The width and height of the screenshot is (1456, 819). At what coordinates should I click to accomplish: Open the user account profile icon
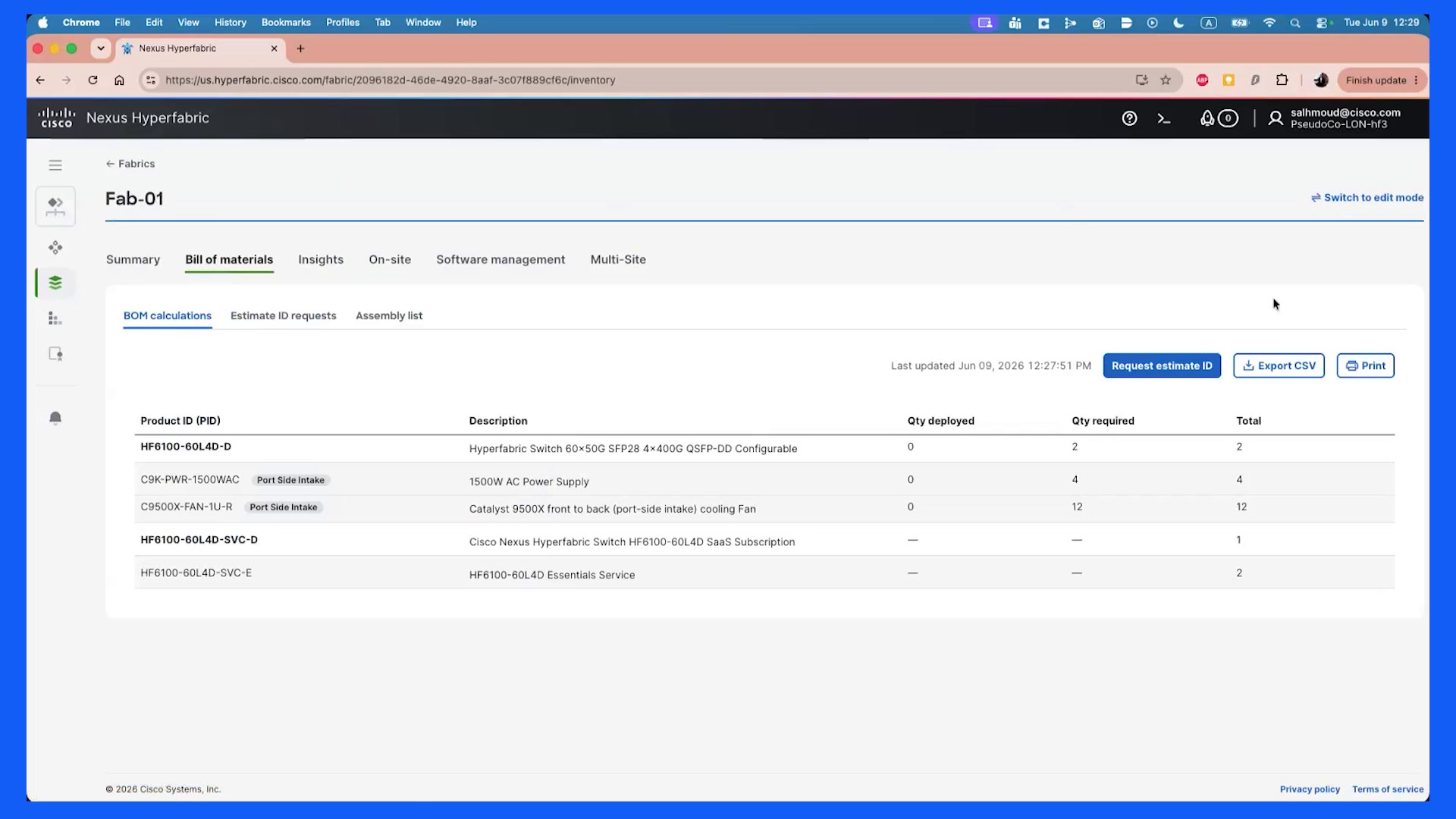click(1276, 118)
